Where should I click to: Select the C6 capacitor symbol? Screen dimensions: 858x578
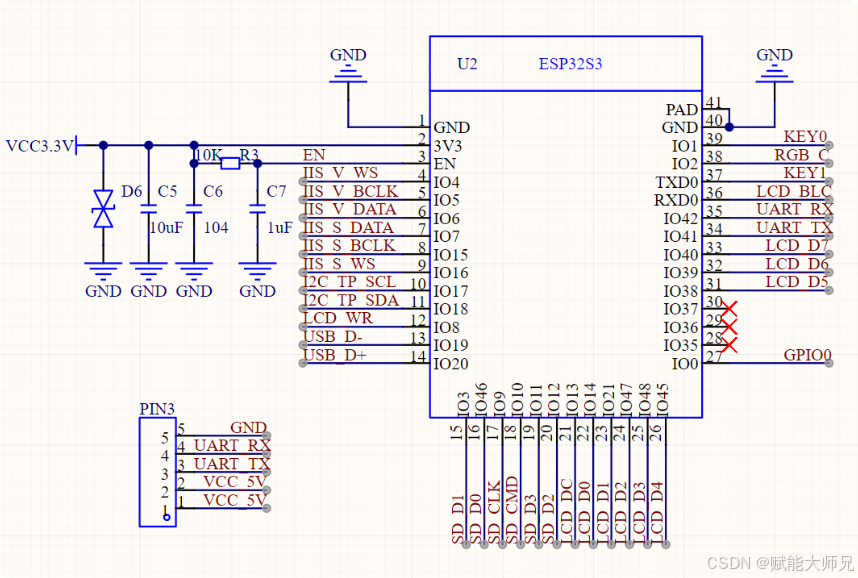coord(194,209)
